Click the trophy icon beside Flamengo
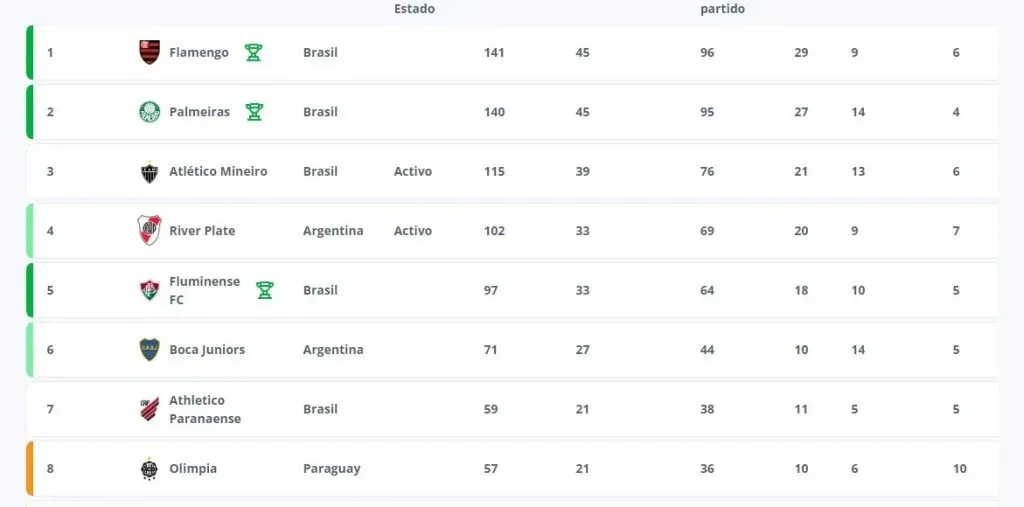 tap(253, 52)
